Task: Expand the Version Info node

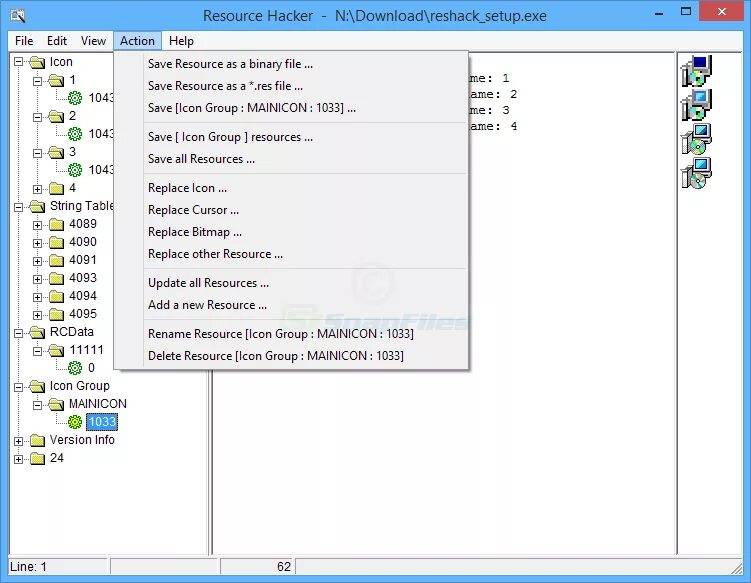Action: point(18,441)
